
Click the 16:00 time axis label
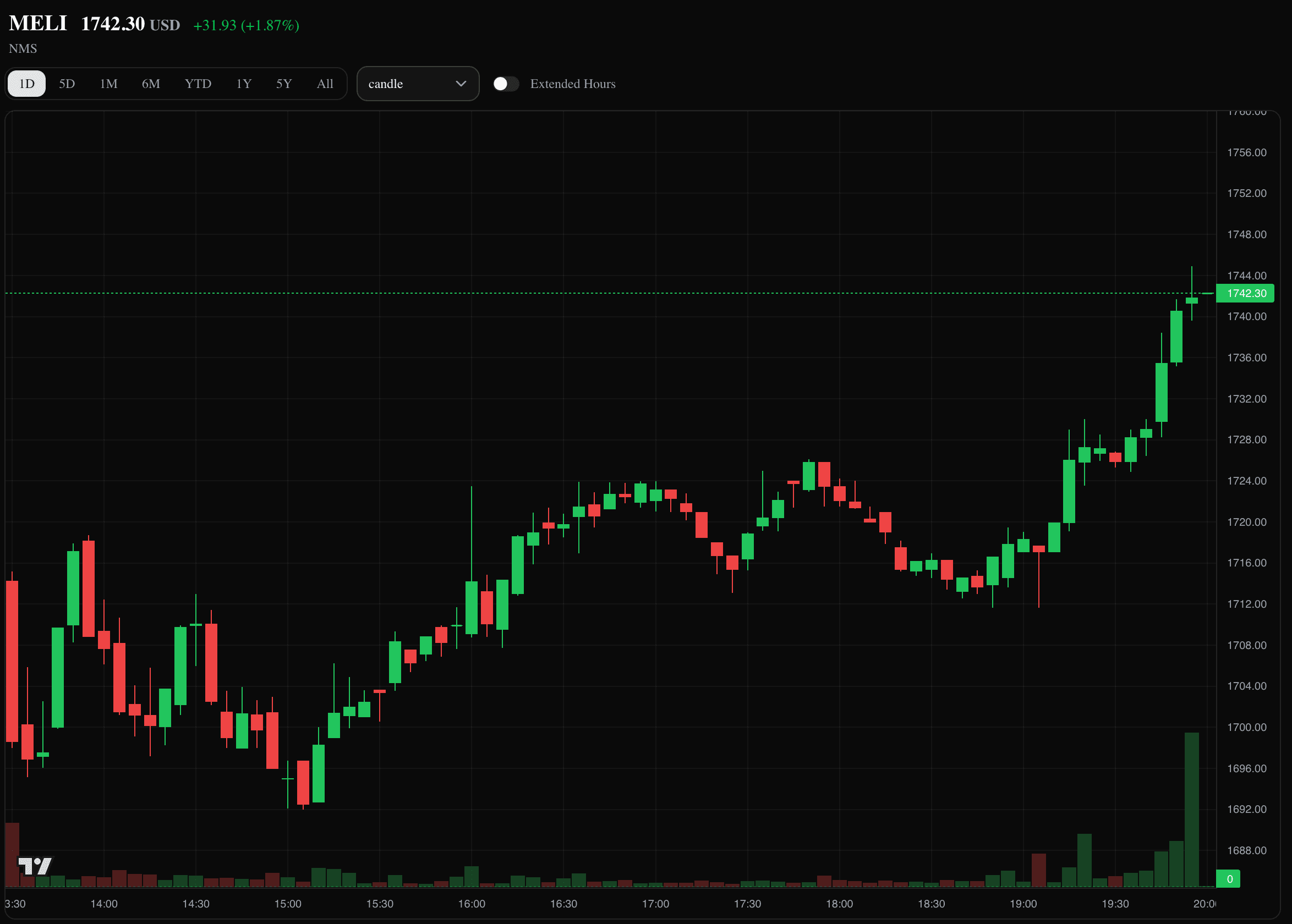click(x=472, y=904)
